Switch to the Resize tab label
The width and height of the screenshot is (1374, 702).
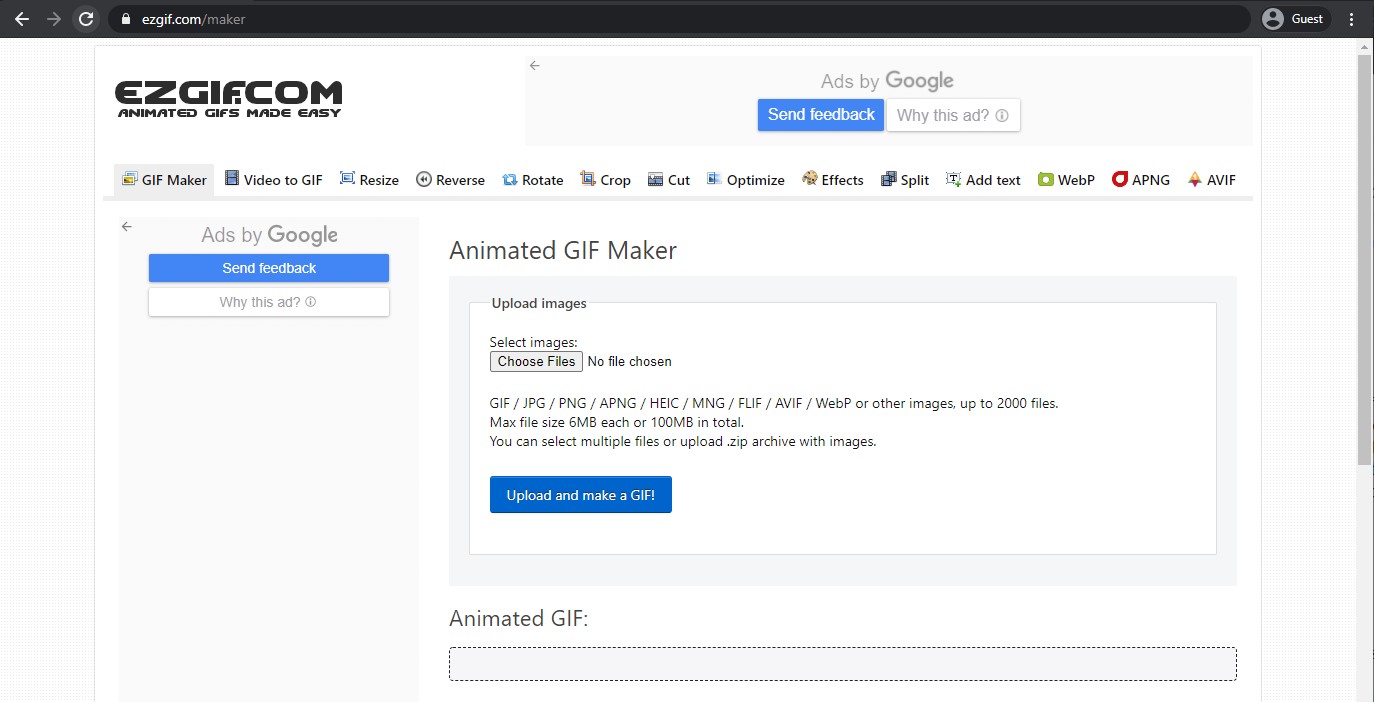click(379, 180)
